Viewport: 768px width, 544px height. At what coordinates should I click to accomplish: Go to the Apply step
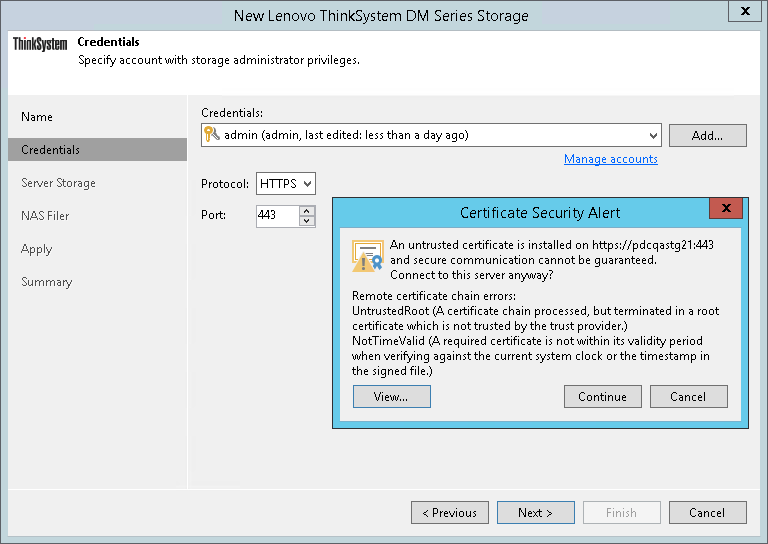[x=36, y=249]
